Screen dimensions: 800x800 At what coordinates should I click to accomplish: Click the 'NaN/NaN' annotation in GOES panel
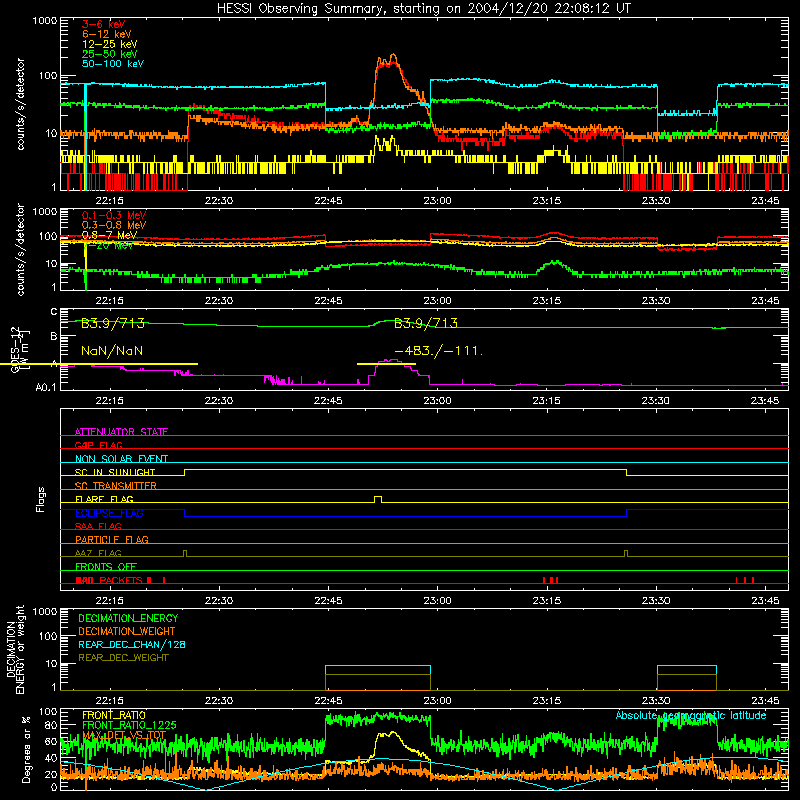[x=112, y=351]
